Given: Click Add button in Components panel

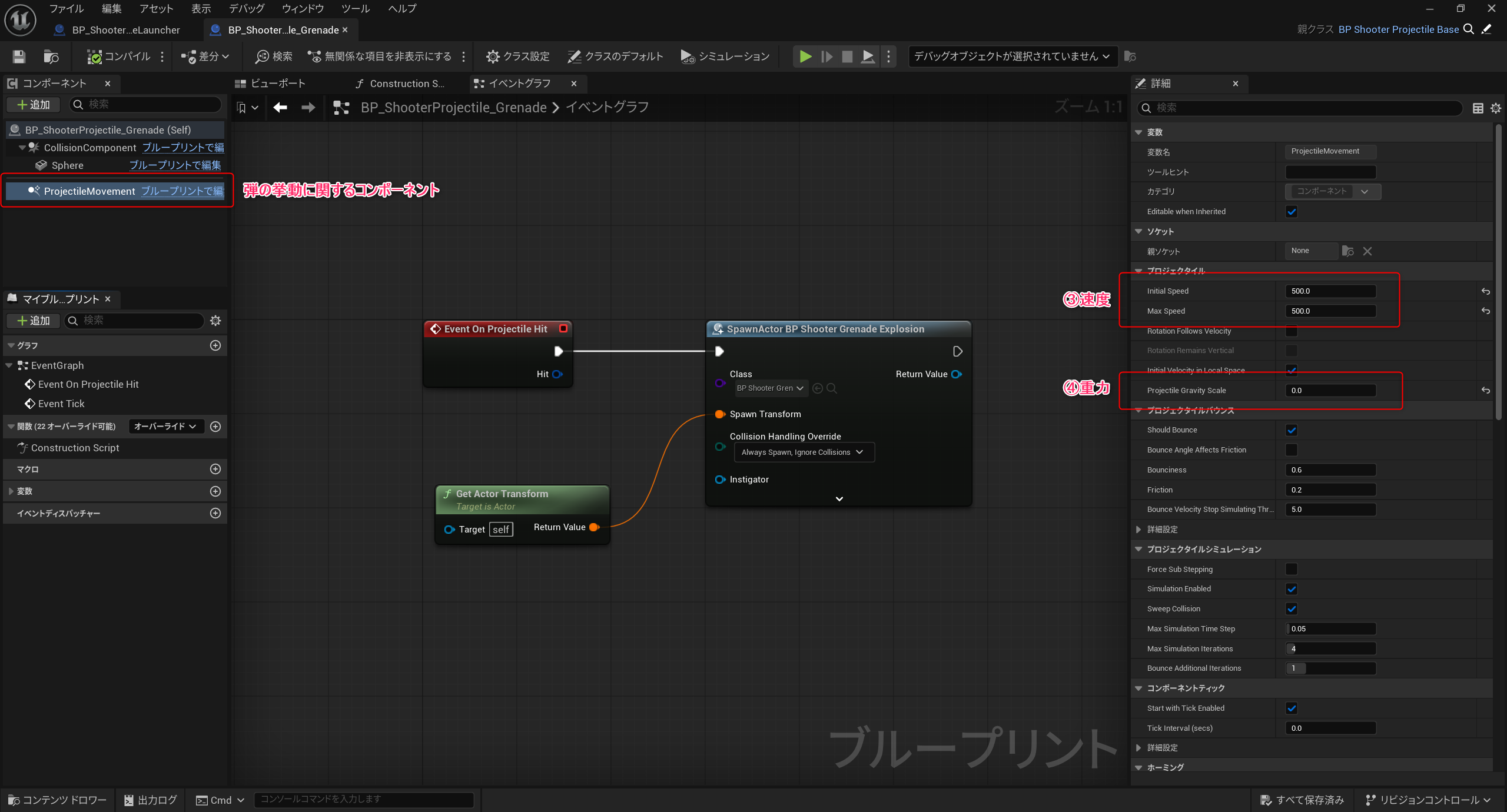Looking at the screenshot, I should pos(34,105).
